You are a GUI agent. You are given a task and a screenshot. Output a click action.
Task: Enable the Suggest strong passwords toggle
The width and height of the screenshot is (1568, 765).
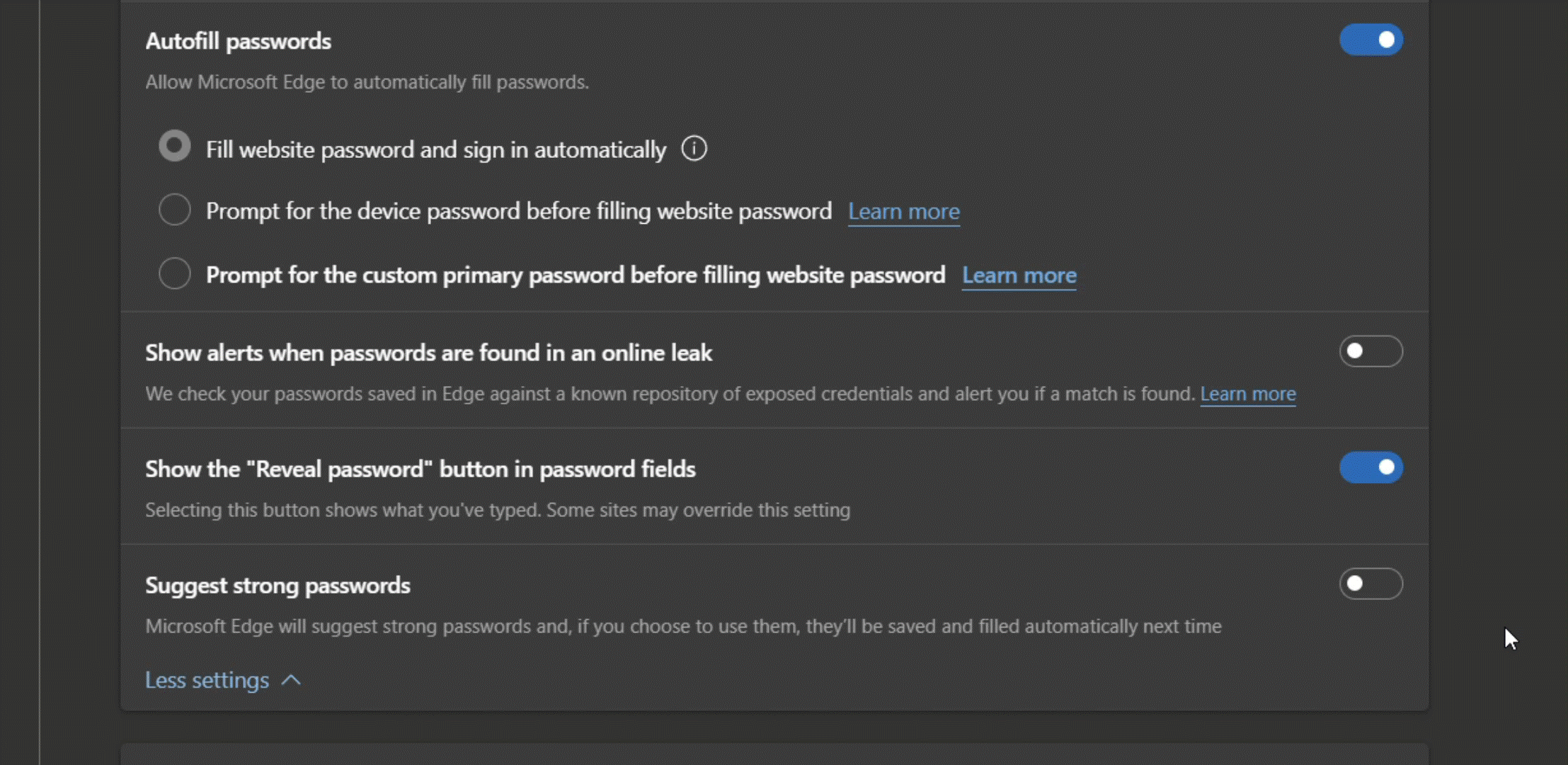click(1370, 584)
